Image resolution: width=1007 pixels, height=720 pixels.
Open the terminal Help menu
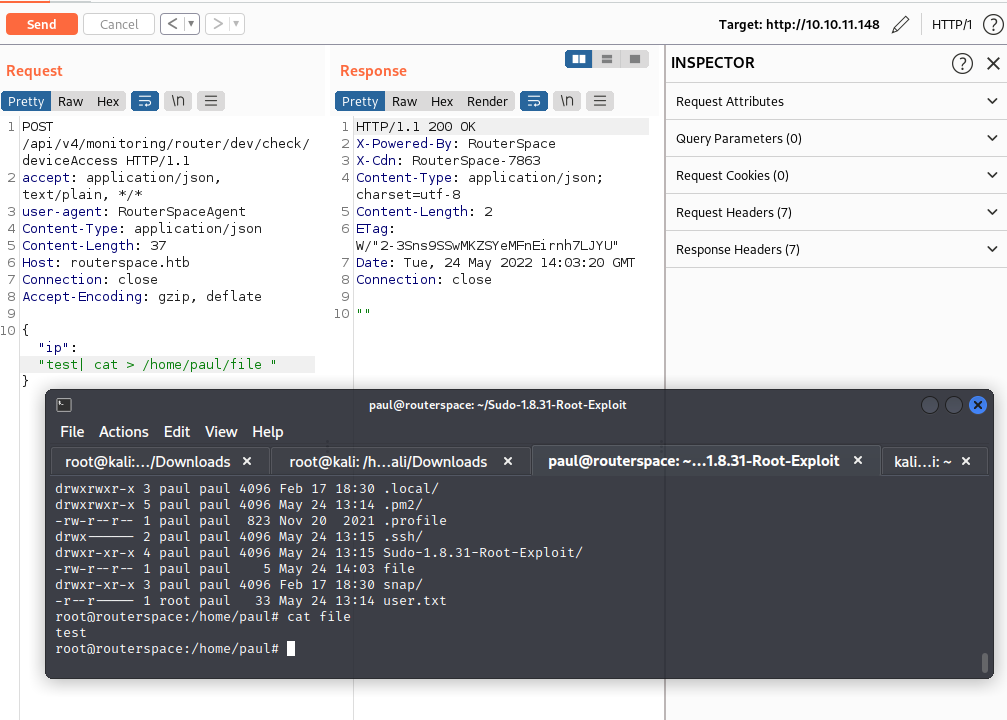point(268,432)
